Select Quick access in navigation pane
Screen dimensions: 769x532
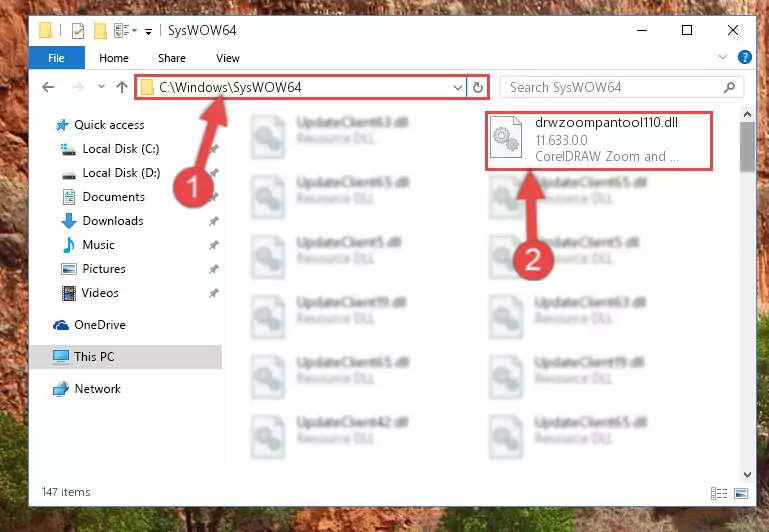(109, 125)
